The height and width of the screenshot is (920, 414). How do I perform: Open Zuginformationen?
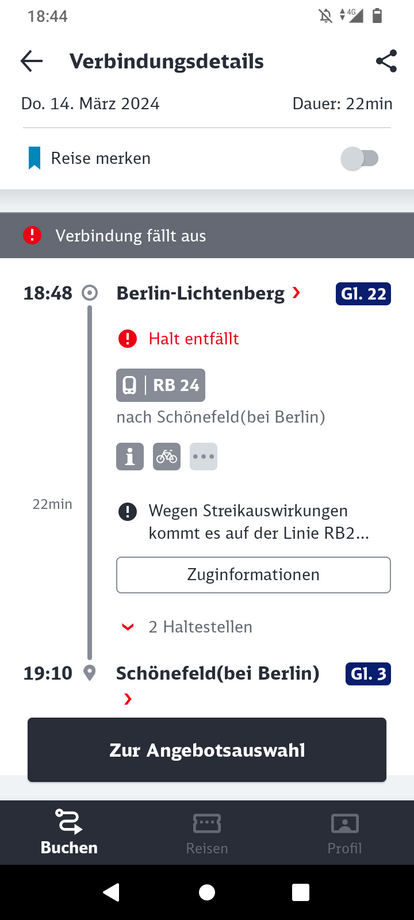pyautogui.click(x=253, y=574)
